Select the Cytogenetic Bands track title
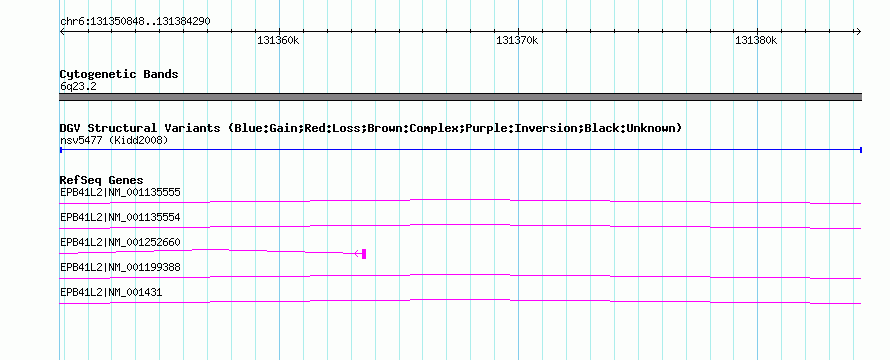Image resolution: width=890 pixels, height=360 pixels. [x=119, y=74]
